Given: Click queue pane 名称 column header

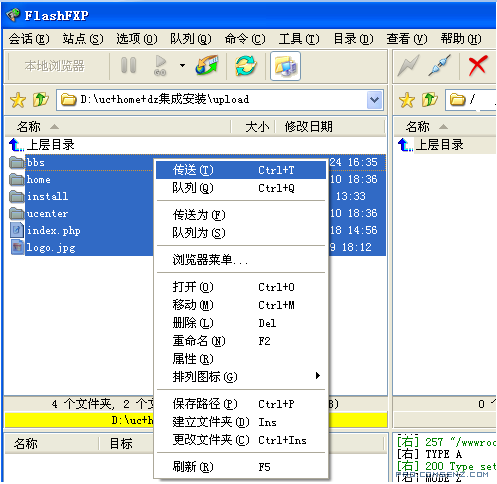Looking at the screenshot, I should 52,444.
